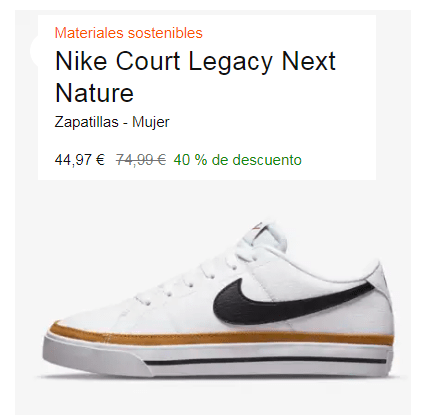Open the sneaker product image
Screen dimensions: 437x415
218,298
